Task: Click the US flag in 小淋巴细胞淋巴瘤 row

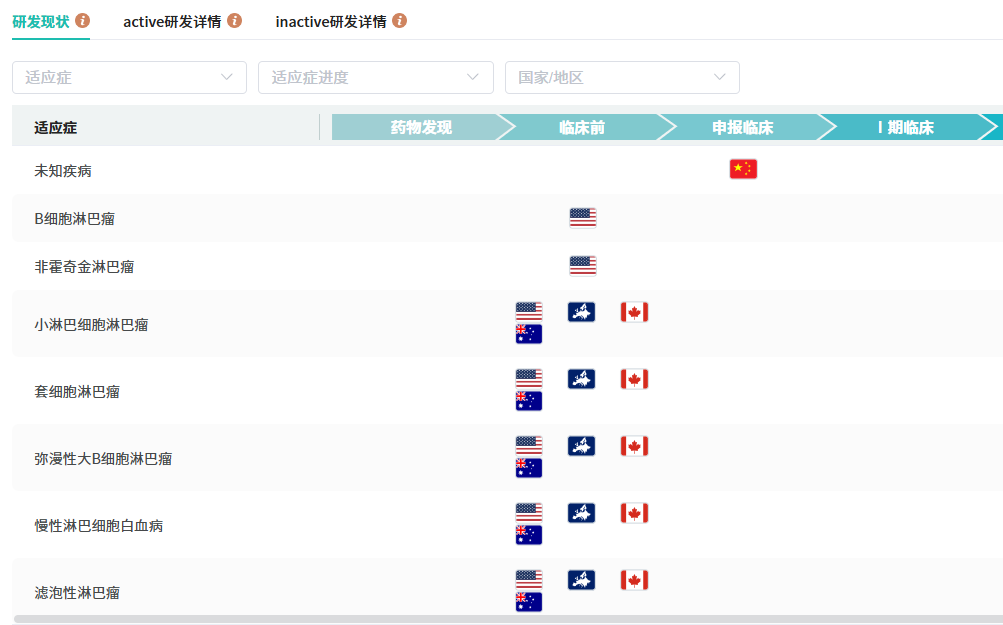Action: tap(529, 312)
